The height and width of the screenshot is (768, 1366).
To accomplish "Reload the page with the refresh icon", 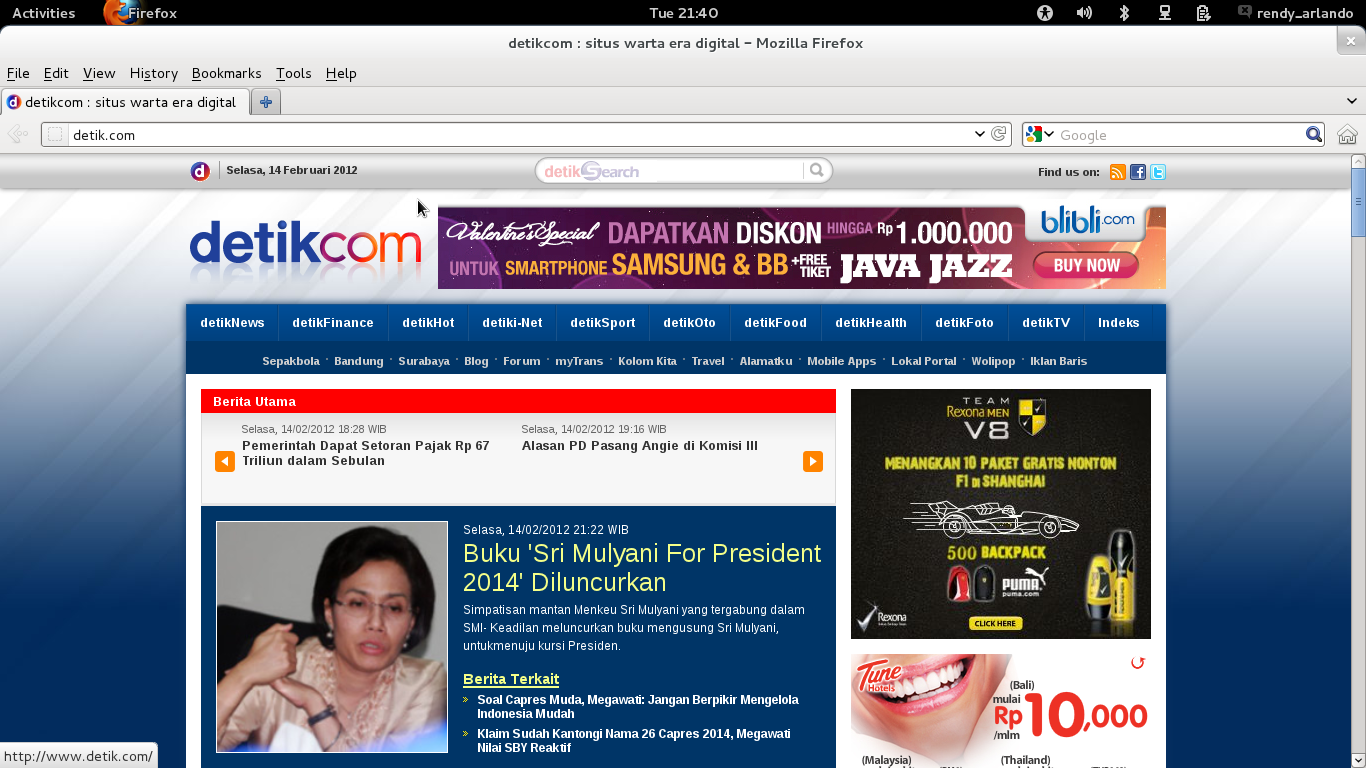I will 998,134.
